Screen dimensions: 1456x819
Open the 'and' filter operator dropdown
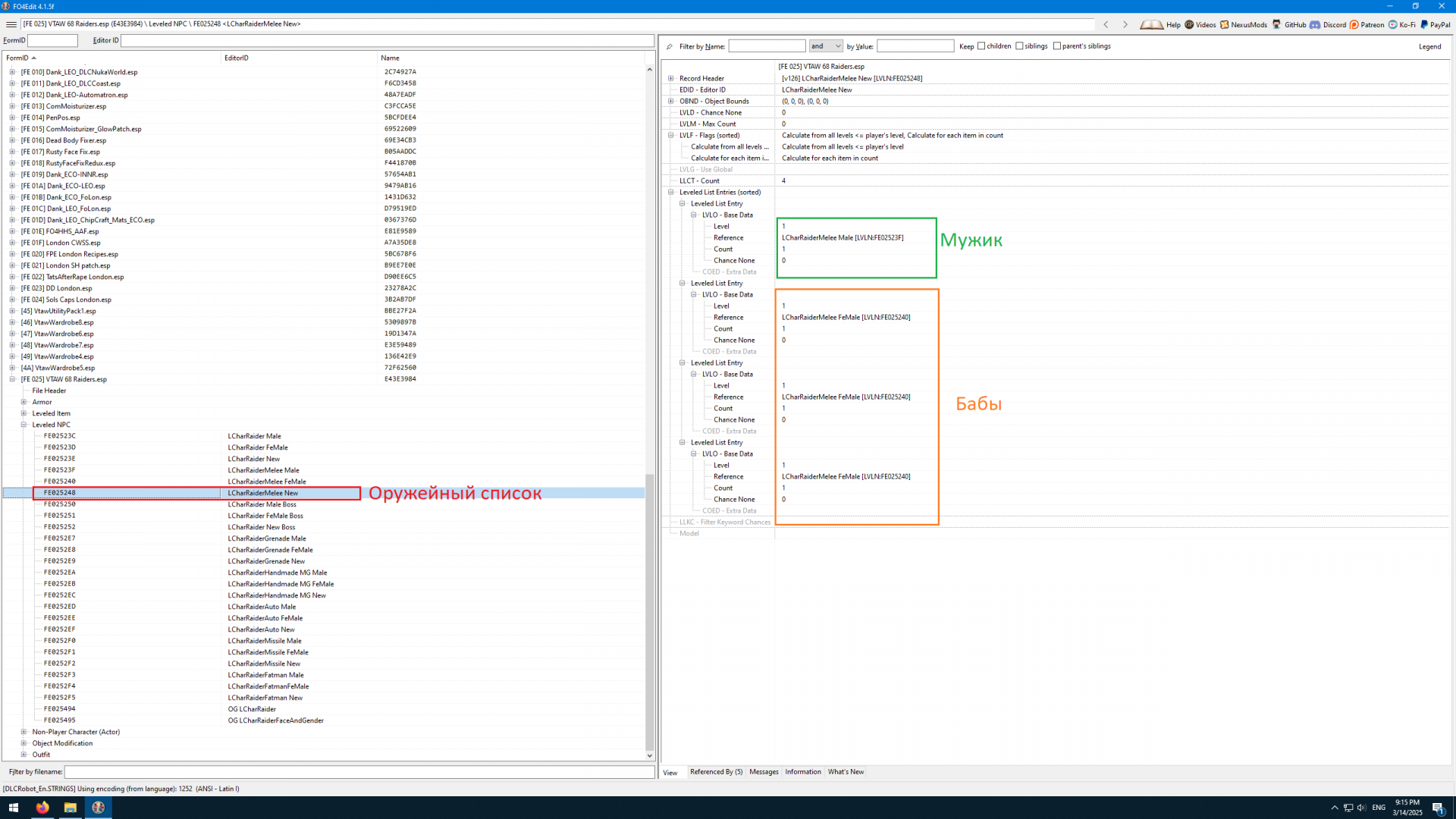click(826, 46)
